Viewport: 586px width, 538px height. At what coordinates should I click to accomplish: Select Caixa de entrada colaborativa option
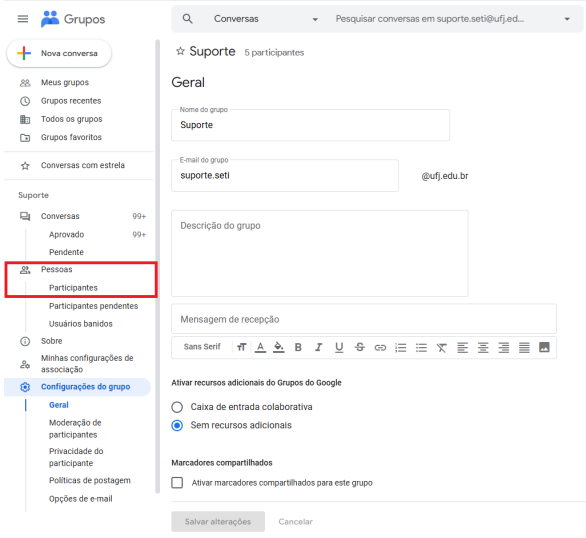[177, 407]
